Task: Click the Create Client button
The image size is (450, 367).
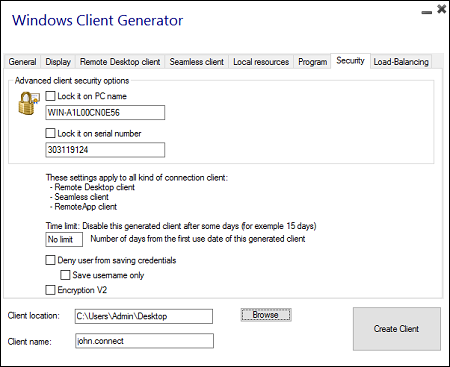Action: [397, 329]
